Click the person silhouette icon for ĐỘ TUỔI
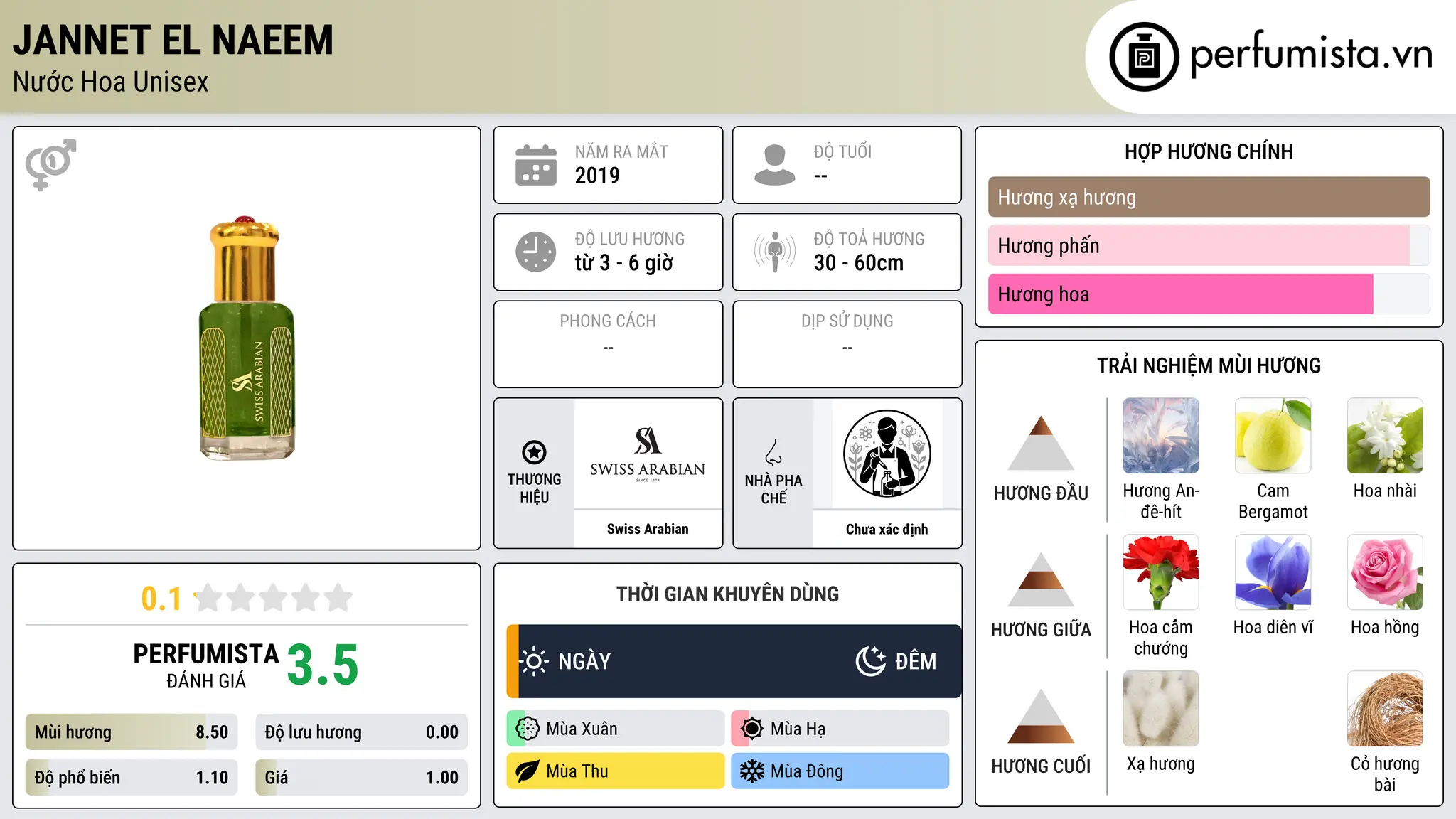This screenshot has height=819, width=1456. 775,165
